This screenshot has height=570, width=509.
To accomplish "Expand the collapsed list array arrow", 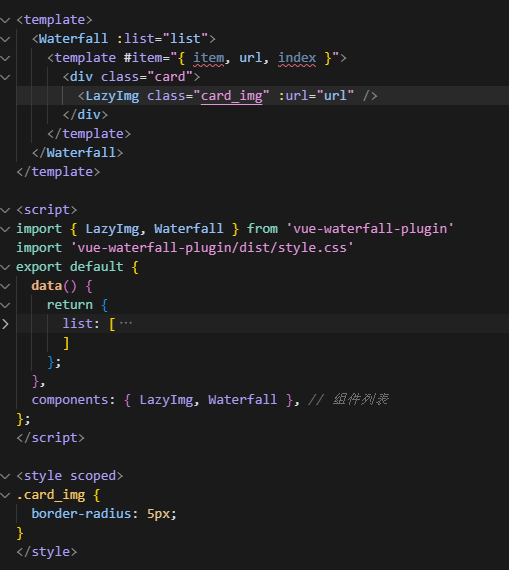I will tap(5, 324).
